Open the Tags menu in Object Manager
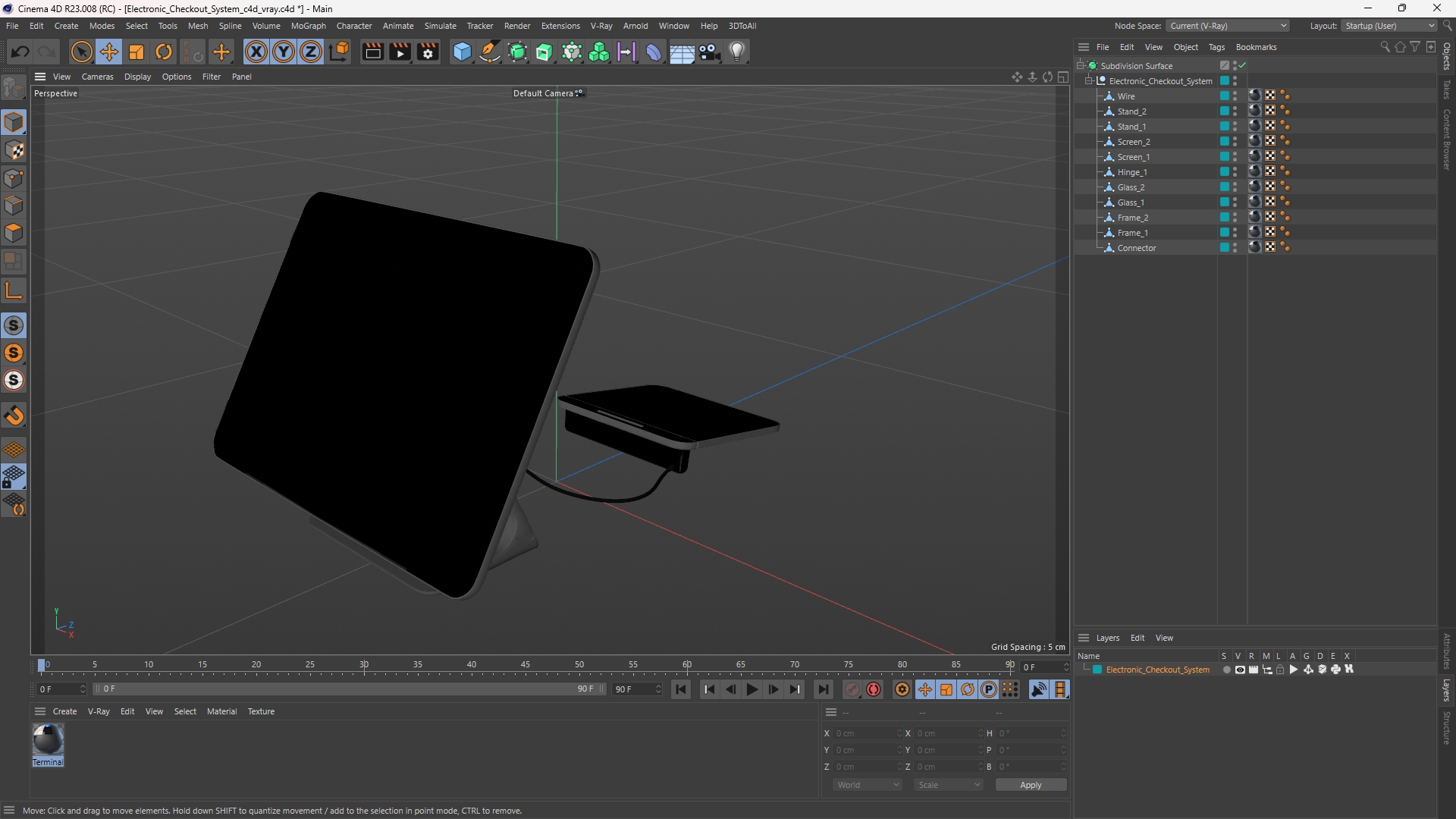This screenshot has width=1456, height=819. (1216, 47)
